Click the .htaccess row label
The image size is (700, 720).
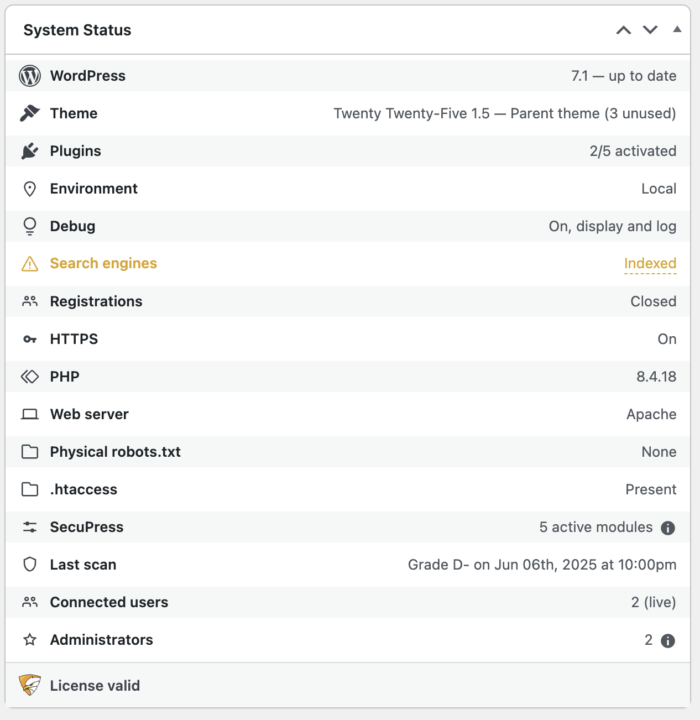coord(84,489)
